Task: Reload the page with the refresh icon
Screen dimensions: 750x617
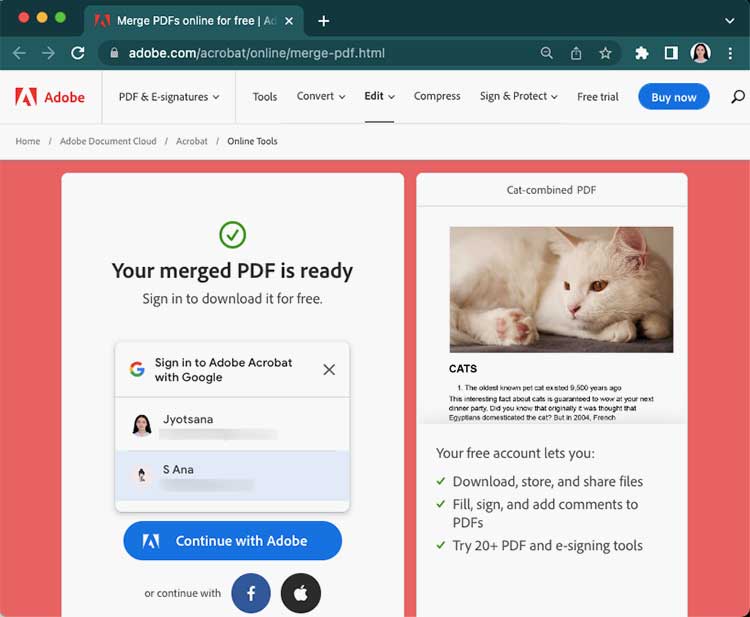Action: [78, 53]
